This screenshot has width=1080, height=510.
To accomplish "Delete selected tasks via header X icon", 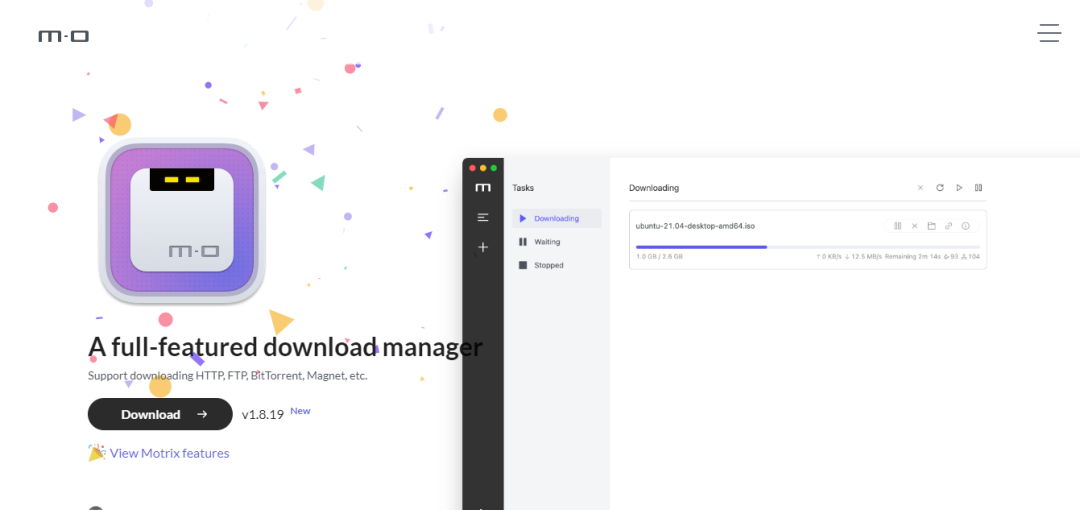I will (920, 187).
